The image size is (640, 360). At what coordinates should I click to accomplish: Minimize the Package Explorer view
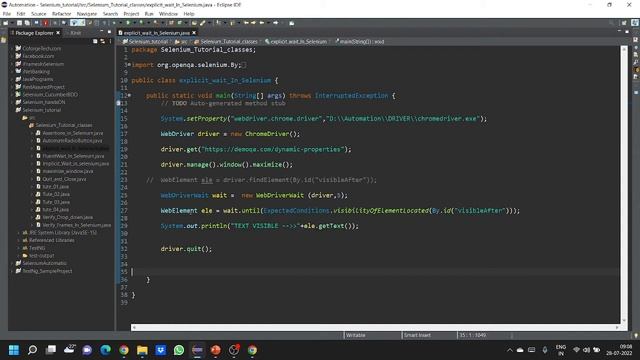coord(102,32)
